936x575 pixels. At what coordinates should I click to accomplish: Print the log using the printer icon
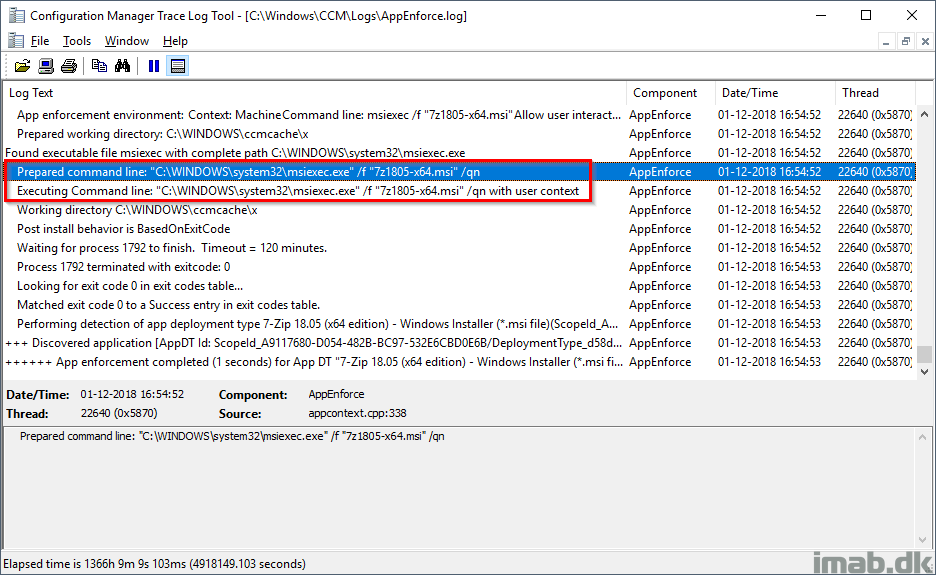69,66
